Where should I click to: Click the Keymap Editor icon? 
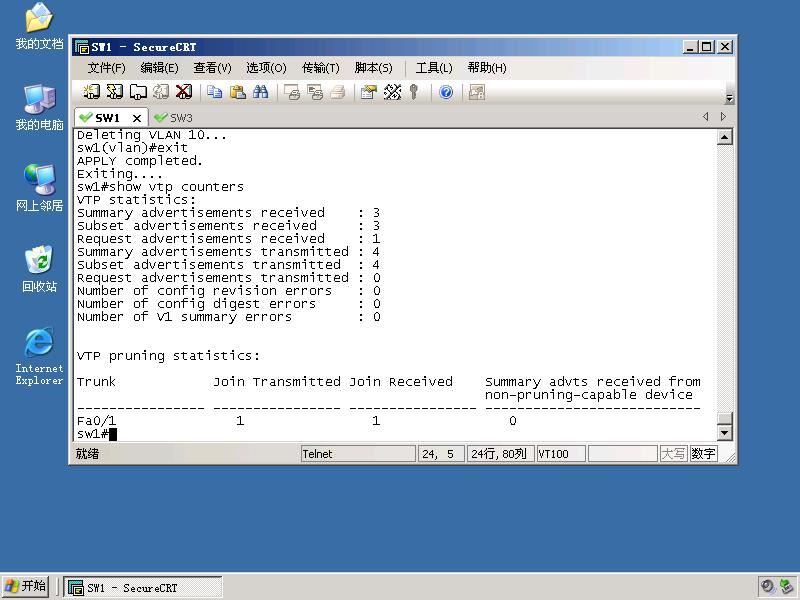point(392,92)
